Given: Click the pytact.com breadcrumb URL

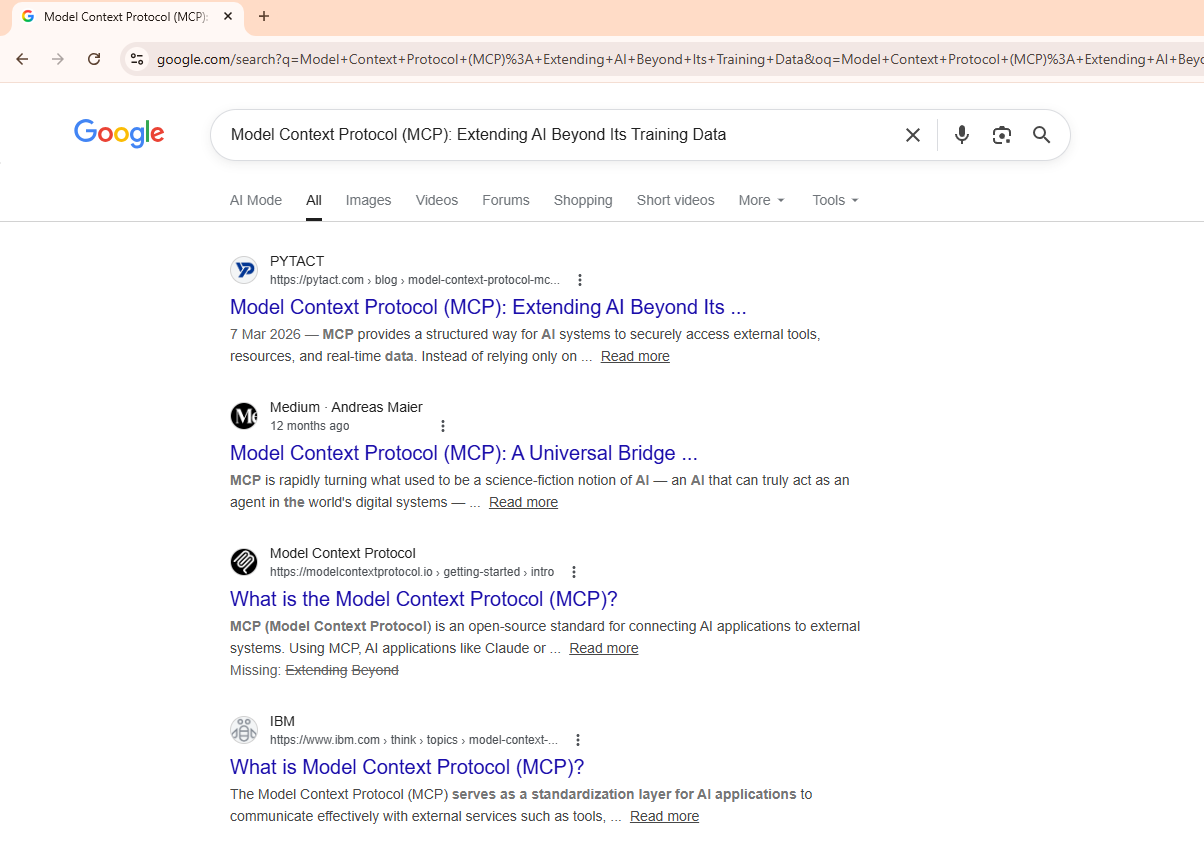Looking at the screenshot, I should [x=415, y=280].
